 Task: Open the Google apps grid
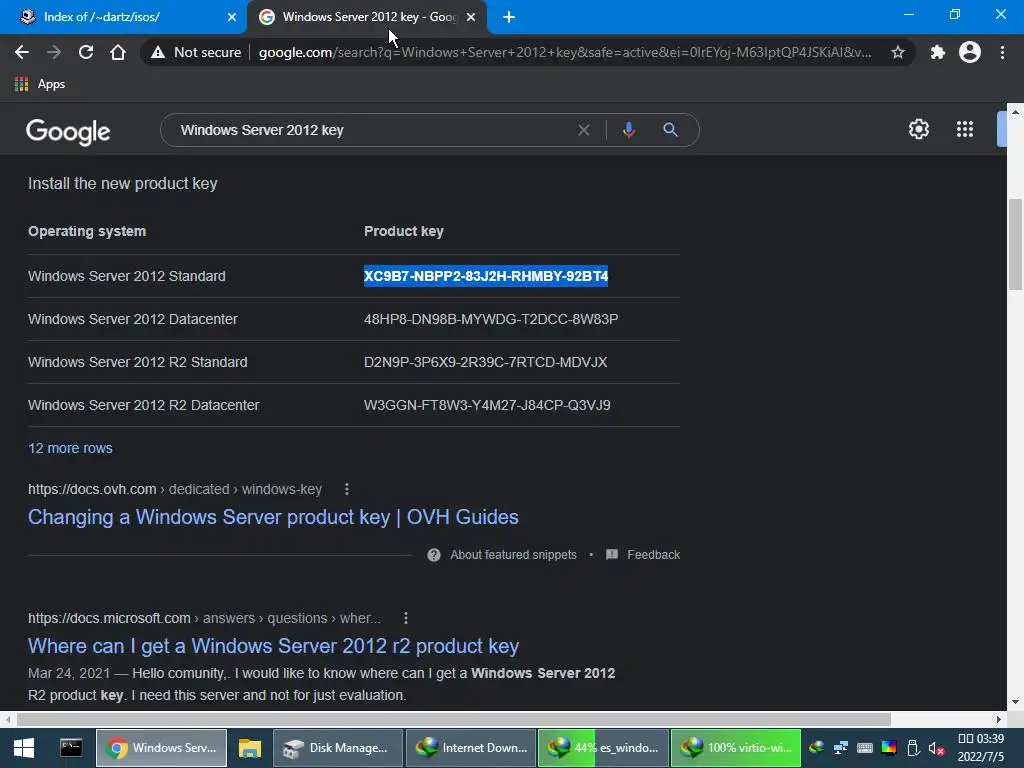pyautogui.click(x=965, y=129)
